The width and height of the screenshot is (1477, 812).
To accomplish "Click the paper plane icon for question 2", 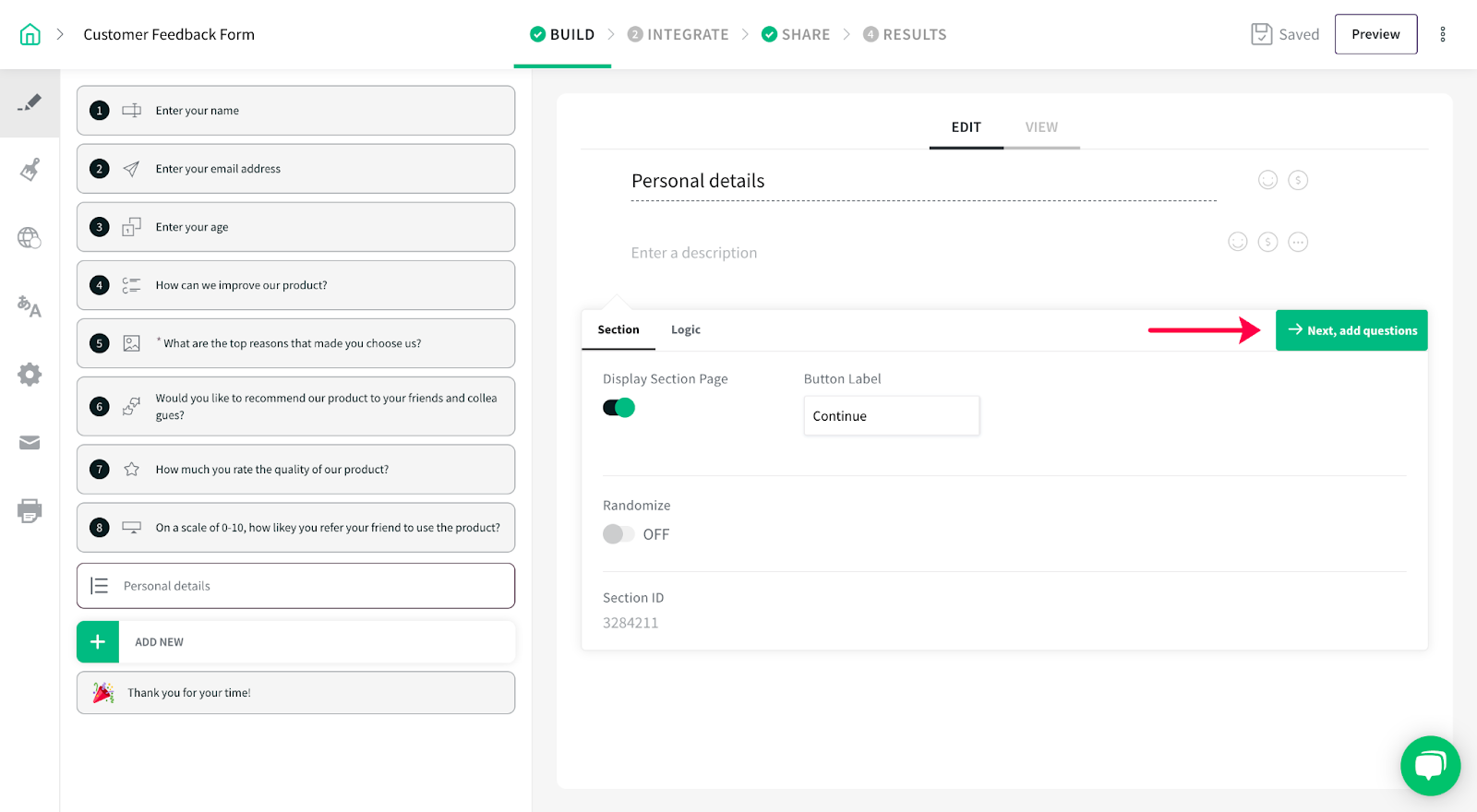I will (132, 169).
